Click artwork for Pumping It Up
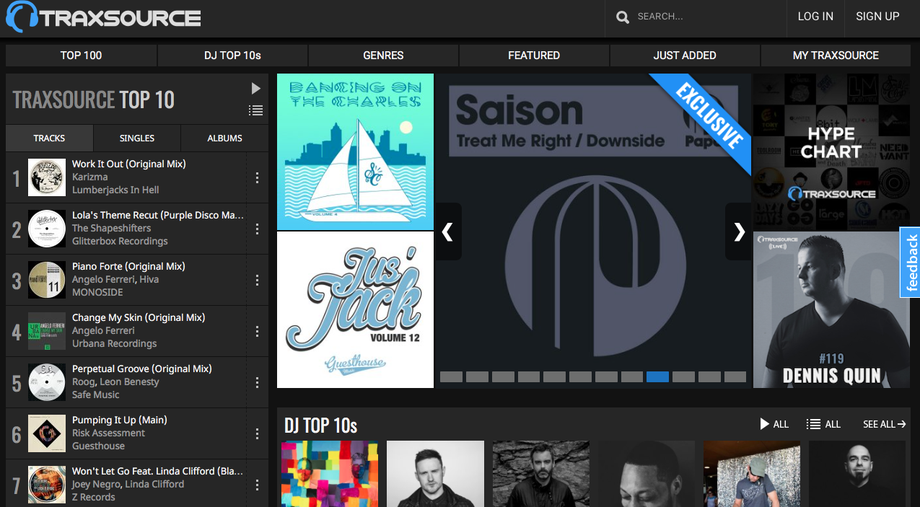Screen dimensions: 920x507 click(47, 433)
